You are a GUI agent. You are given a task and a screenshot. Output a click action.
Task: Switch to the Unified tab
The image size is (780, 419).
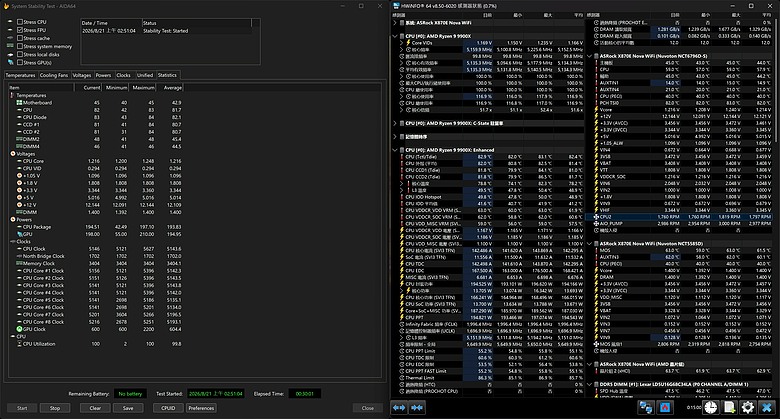point(145,75)
